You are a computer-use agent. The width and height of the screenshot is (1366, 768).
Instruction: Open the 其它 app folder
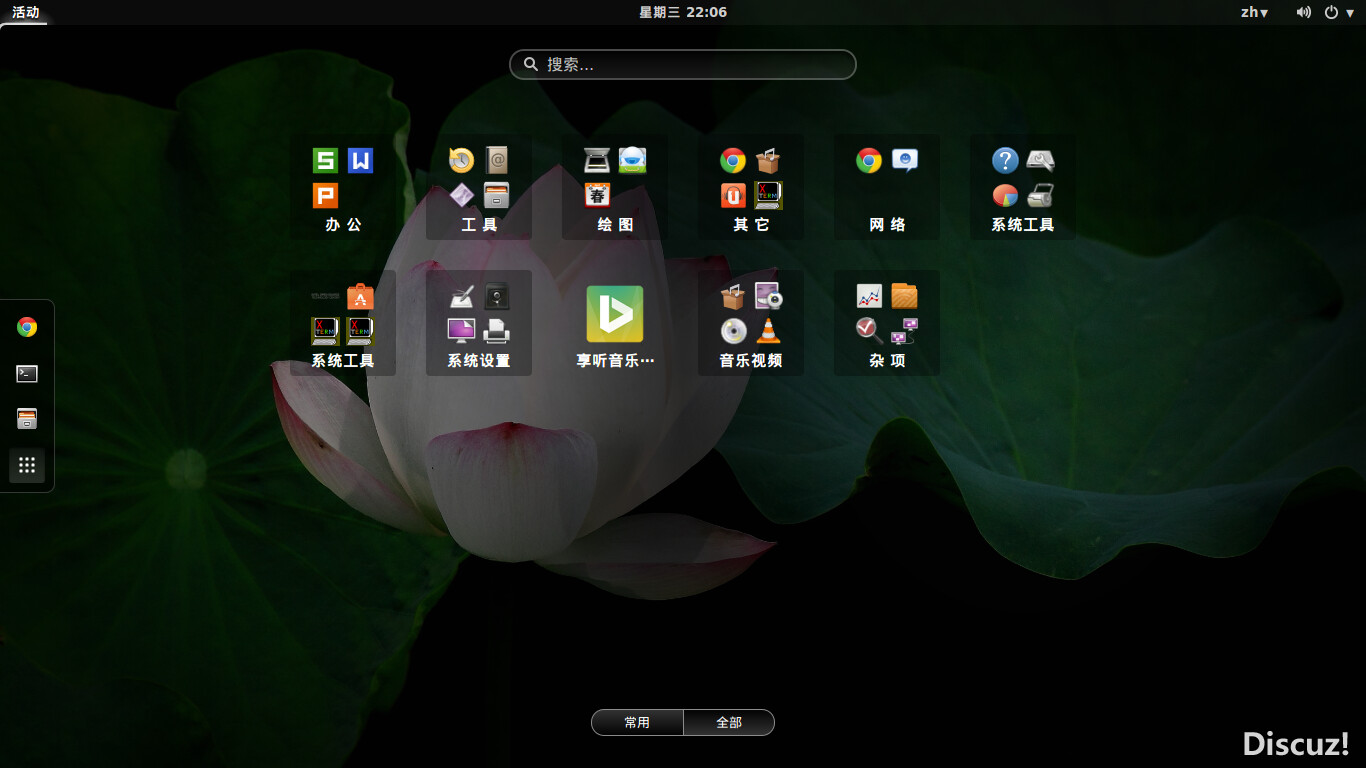tap(751, 187)
